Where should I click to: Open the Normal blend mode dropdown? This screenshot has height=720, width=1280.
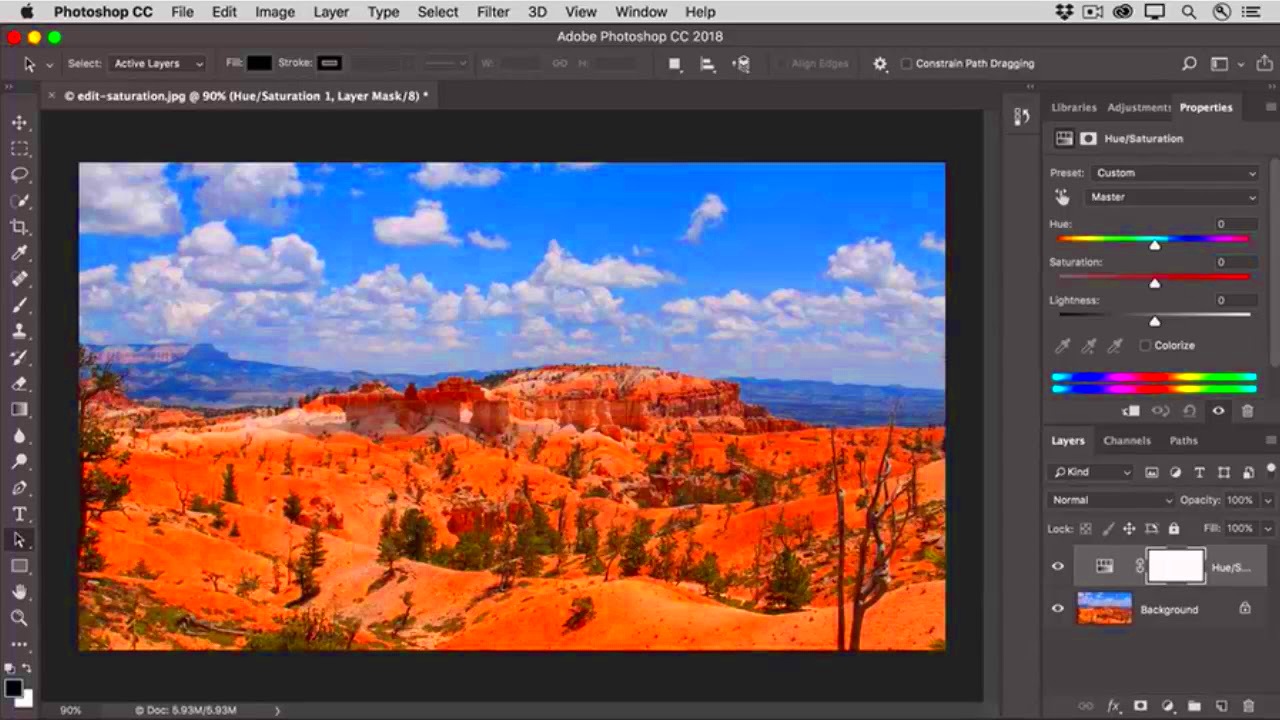(1110, 500)
